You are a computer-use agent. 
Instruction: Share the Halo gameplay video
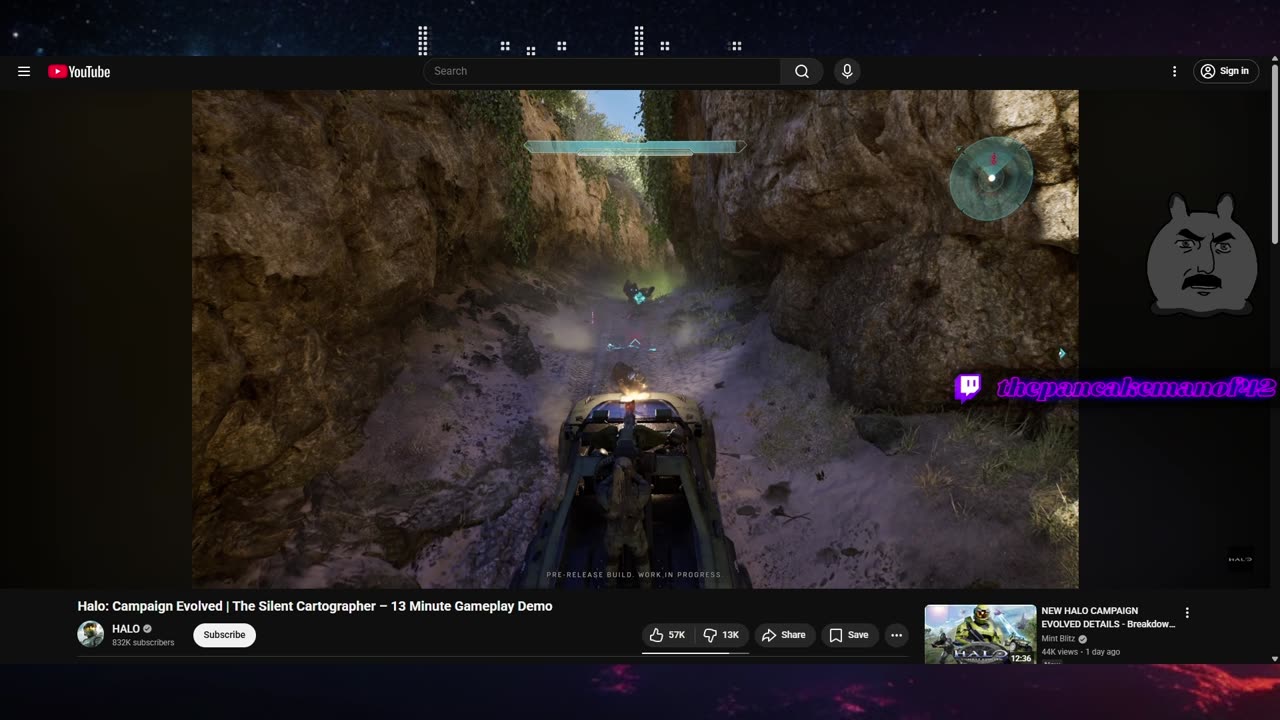(x=783, y=635)
